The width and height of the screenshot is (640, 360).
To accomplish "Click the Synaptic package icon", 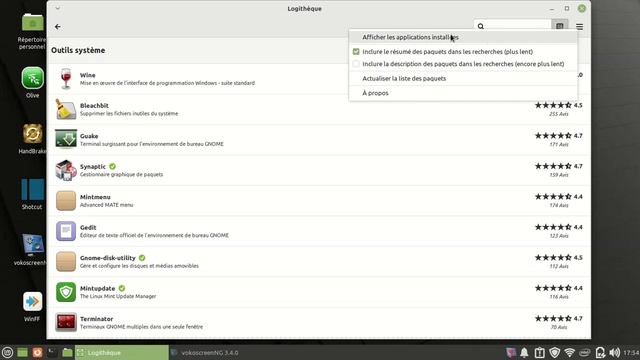I will click(x=66, y=170).
